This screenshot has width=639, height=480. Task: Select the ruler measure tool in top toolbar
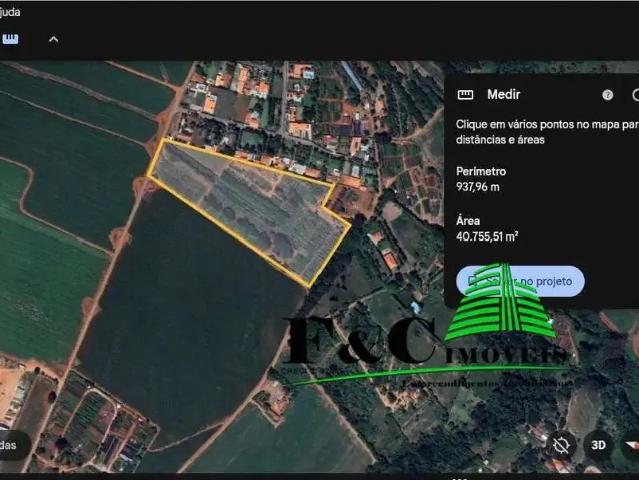point(11,39)
